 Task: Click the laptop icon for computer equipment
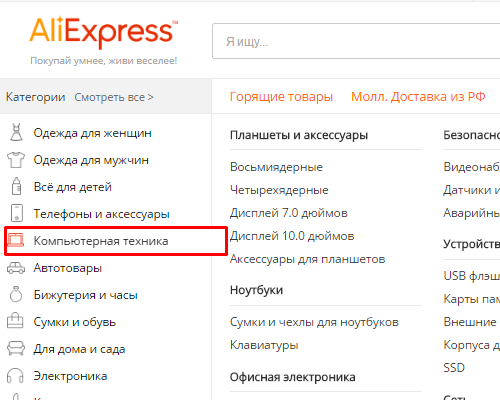[x=16, y=240]
